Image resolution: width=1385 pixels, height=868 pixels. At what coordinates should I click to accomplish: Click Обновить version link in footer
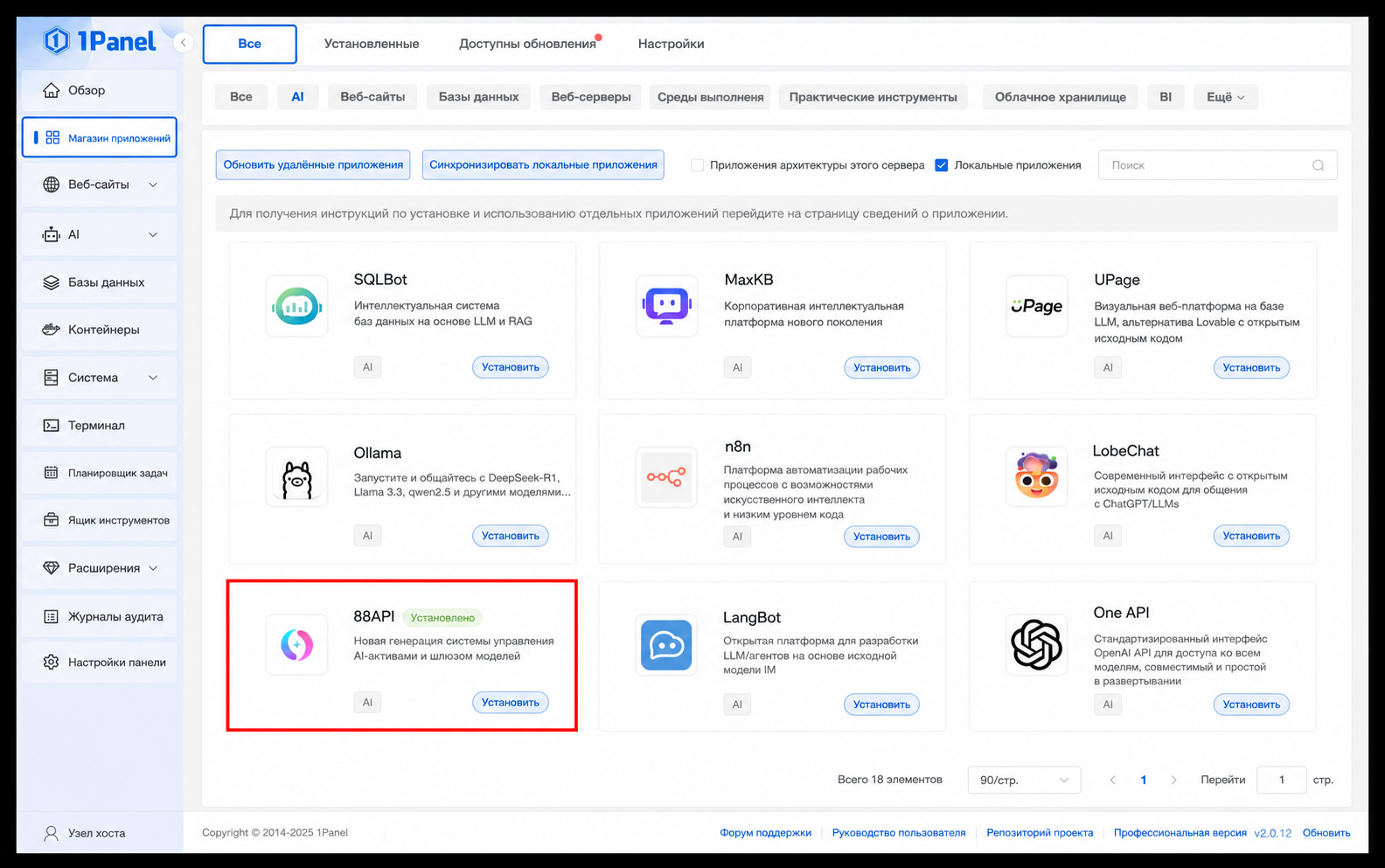click(x=1326, y=833)
